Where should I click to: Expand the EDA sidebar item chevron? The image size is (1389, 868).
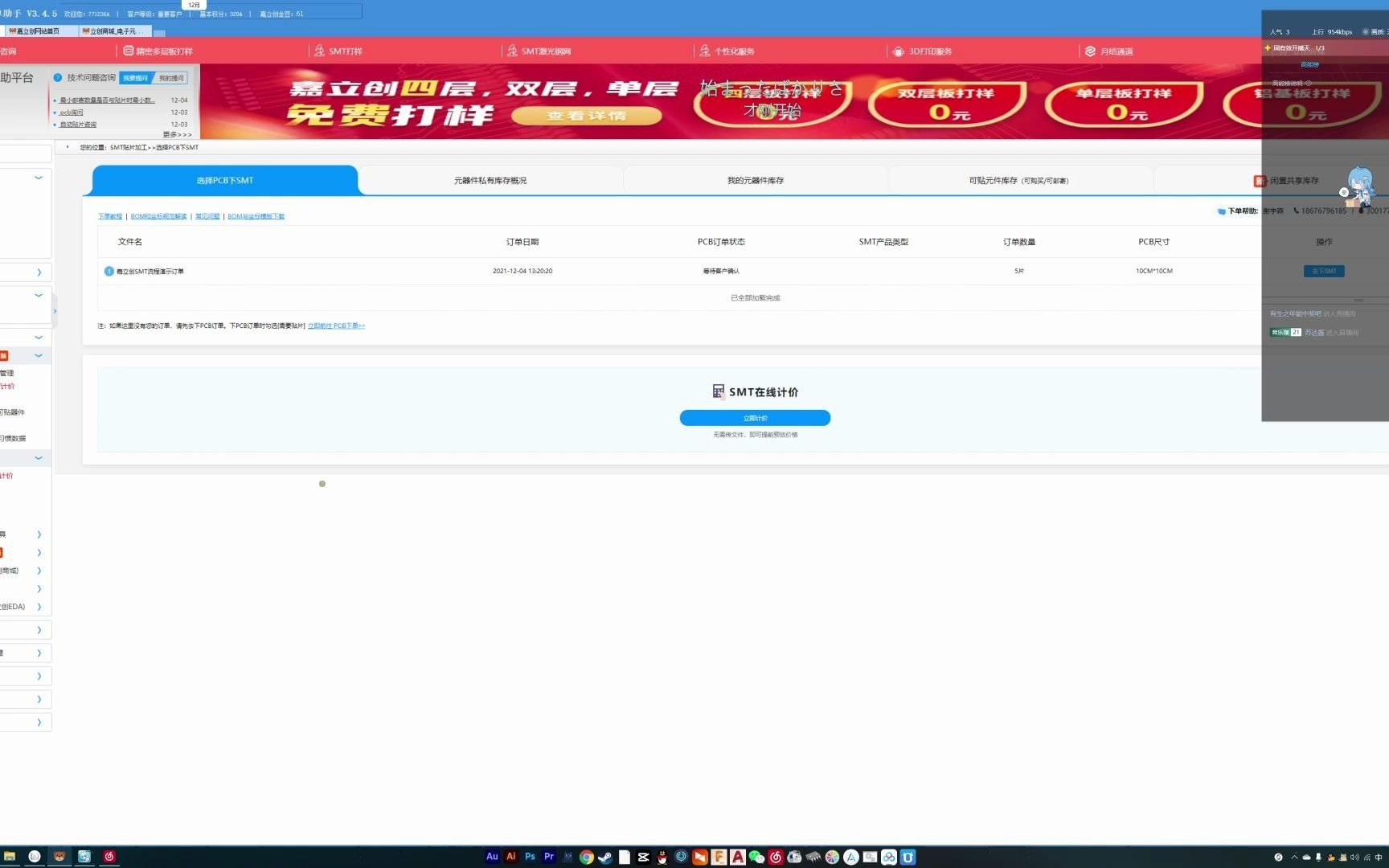39,607
